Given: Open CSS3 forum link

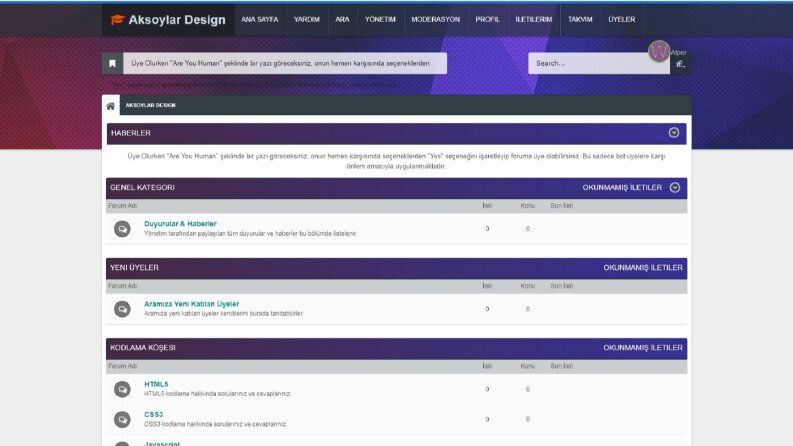Looking at the screenshot, I should point(153,414).
